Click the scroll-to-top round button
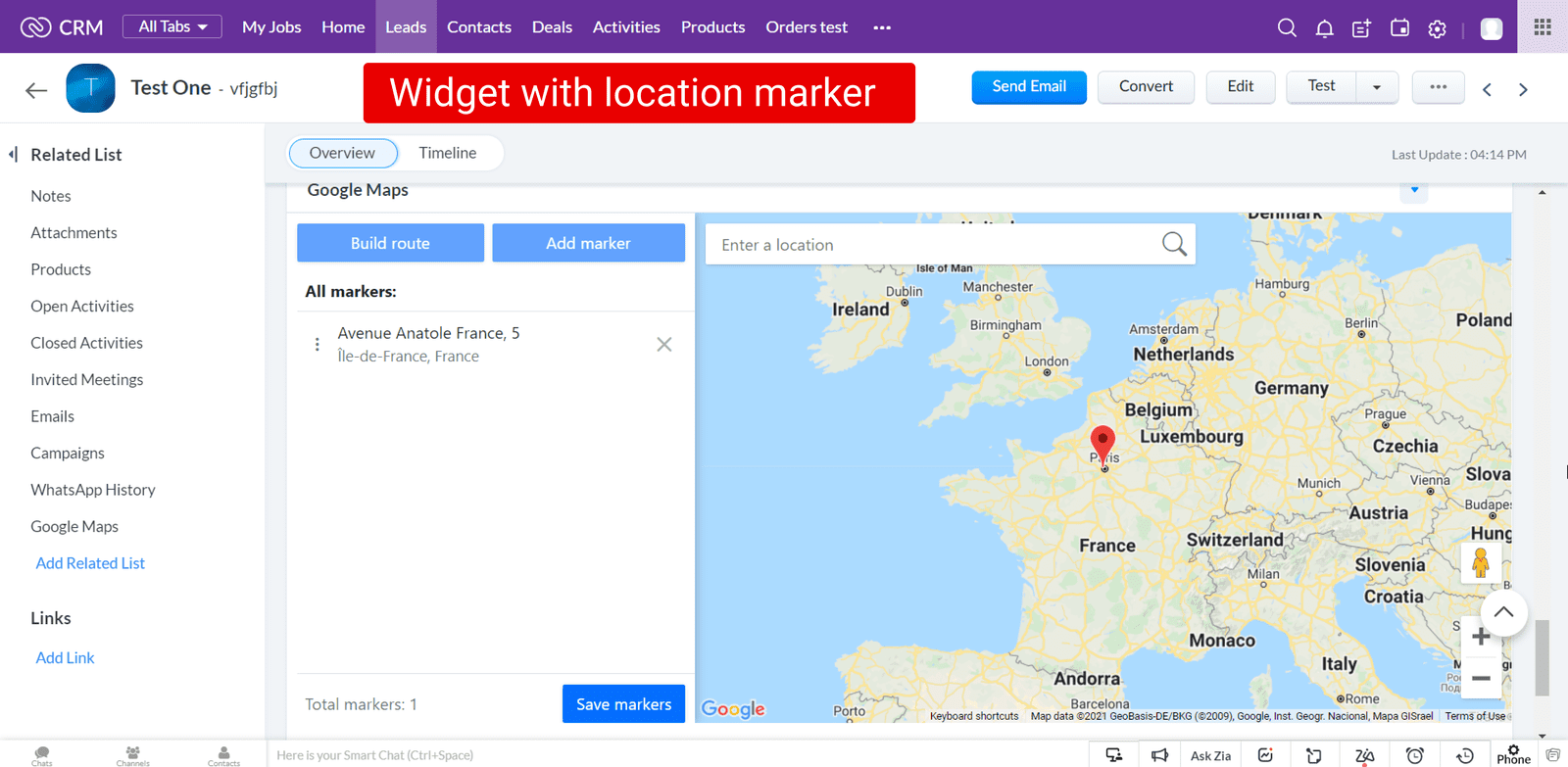This screenshot has width=1568, height=767. pyautogui.click(x=1503, y=612)
